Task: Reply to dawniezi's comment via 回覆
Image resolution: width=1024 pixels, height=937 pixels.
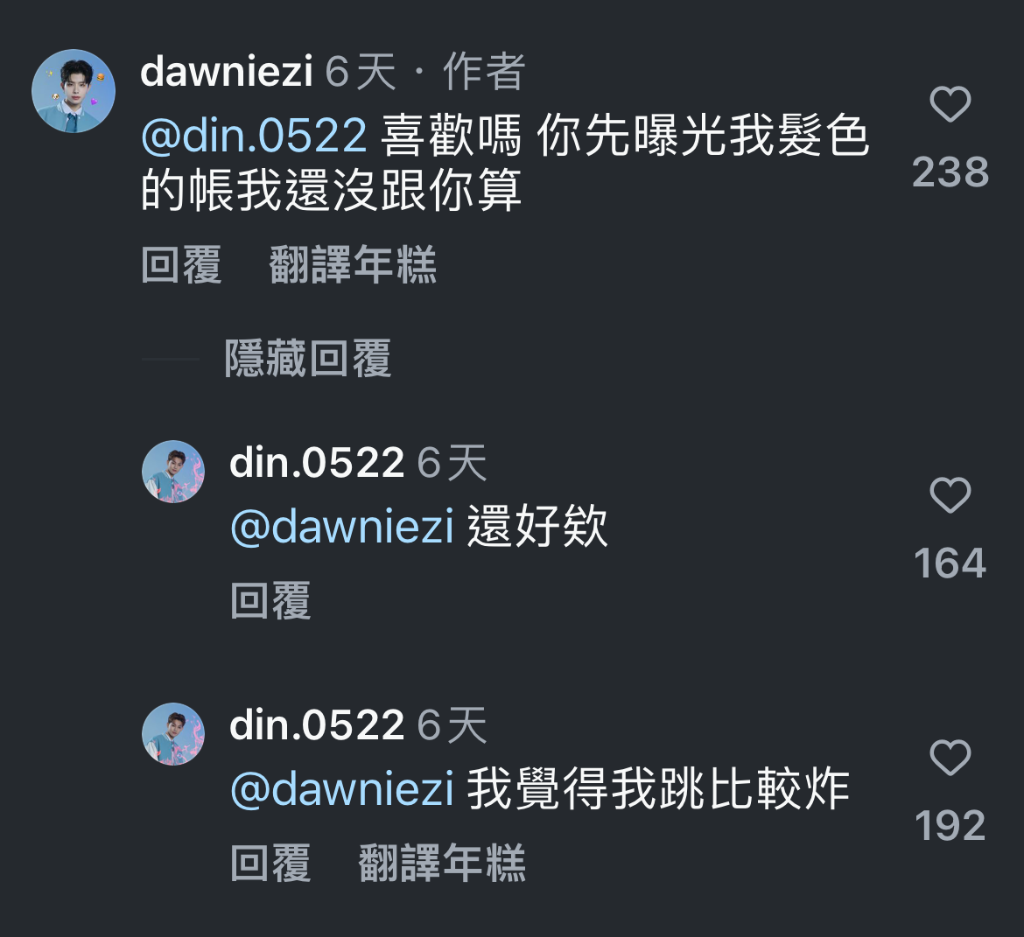Action: [x=182, y=265]
